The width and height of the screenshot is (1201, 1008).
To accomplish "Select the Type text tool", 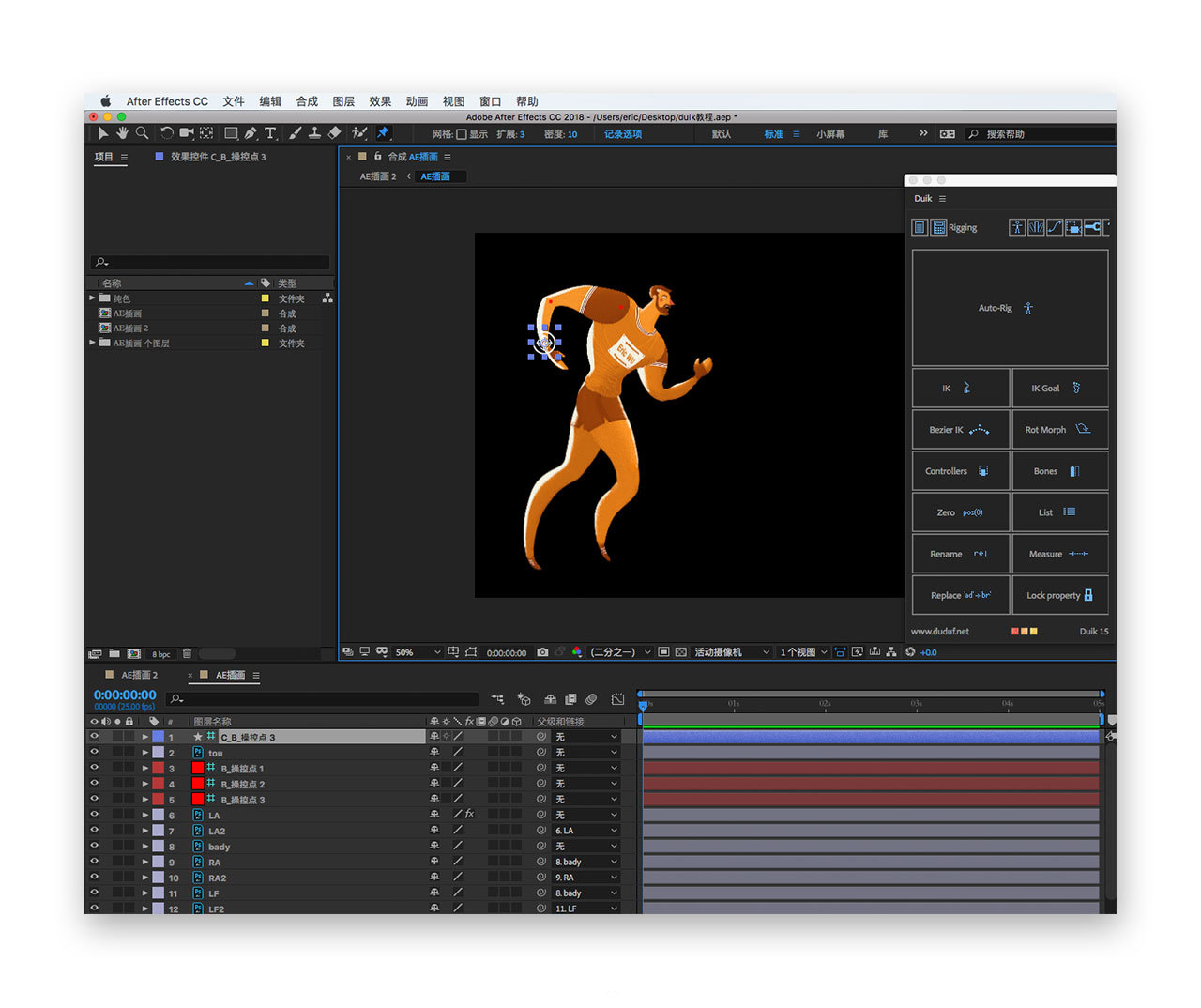I will point(270,133).
